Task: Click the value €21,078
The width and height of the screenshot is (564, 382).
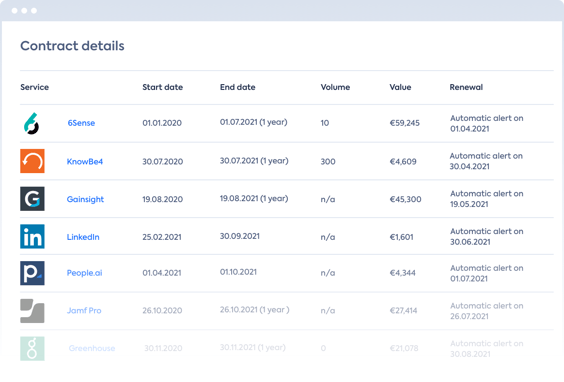Action: click(404, 348)
